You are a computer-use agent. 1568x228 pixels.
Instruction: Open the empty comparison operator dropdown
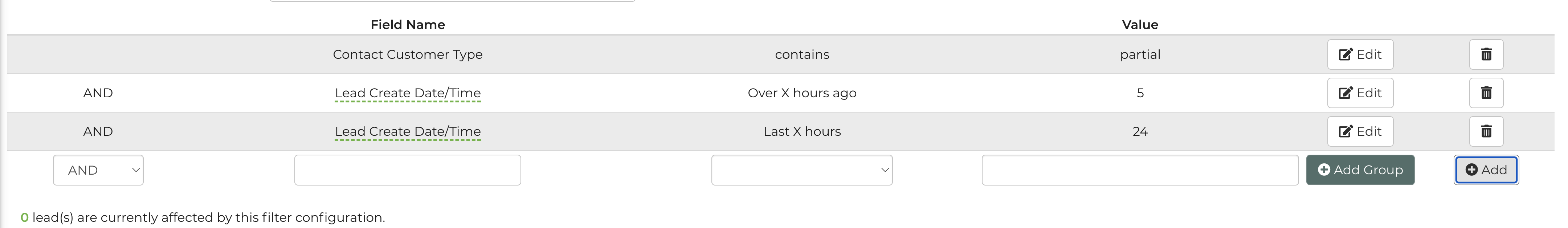(802, 170)
